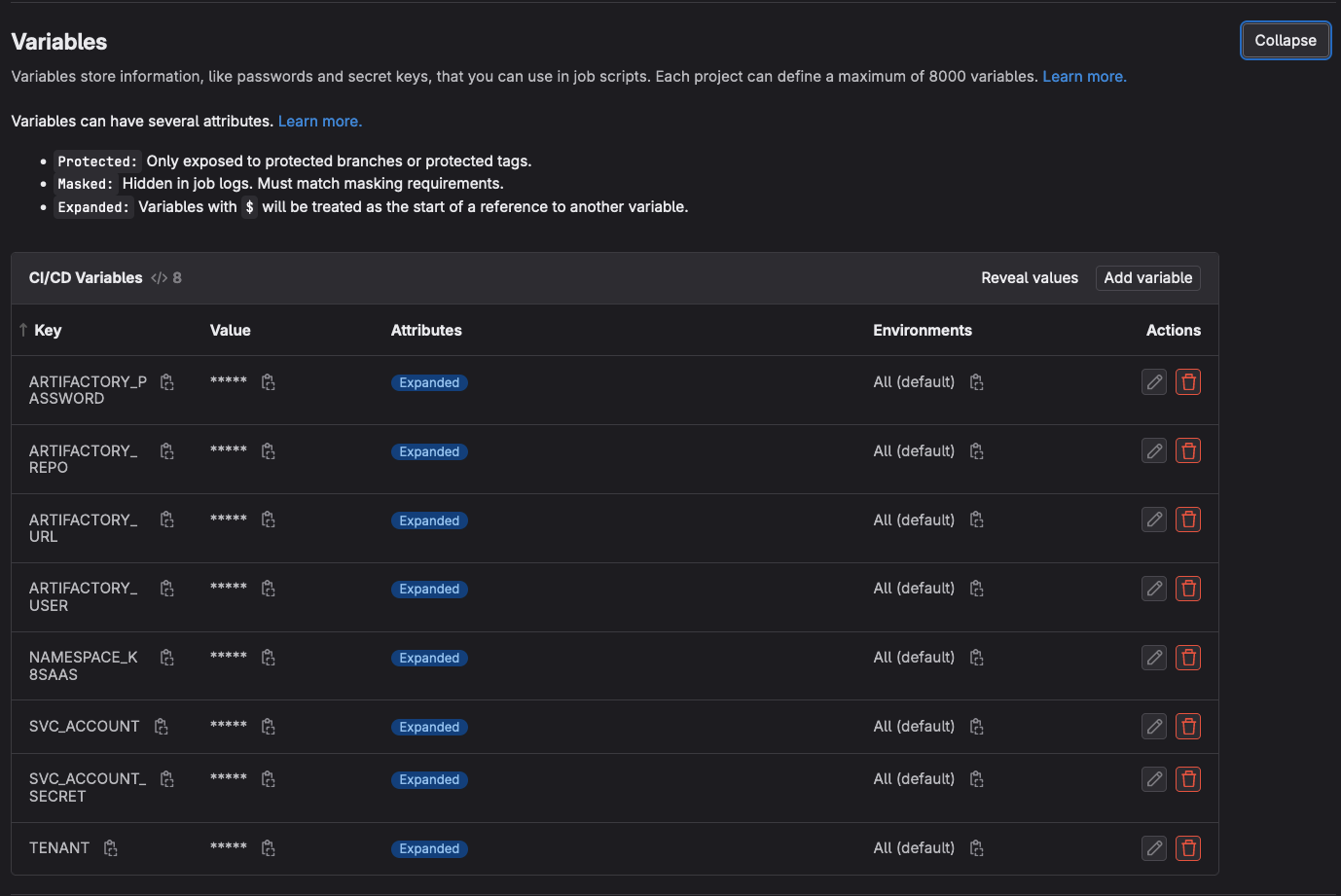Copy SVC_ACCOUNT environment scope
The width and height of the screenshot is (1341, 896).
[x=977, y=727]
